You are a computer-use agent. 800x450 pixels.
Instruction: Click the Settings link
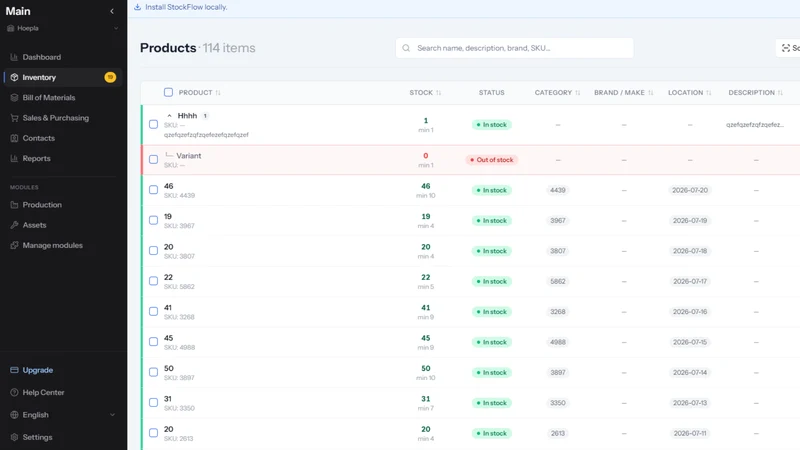(37, 437)
